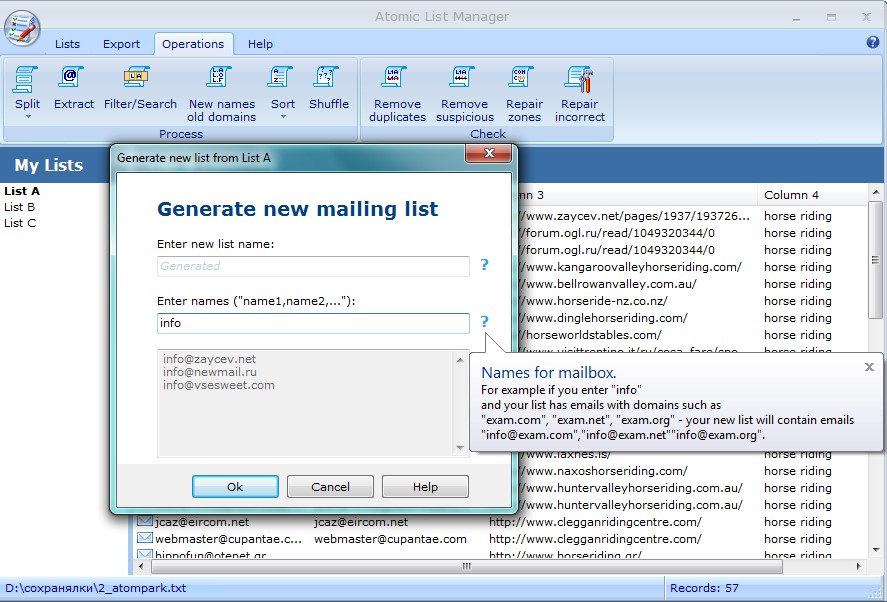The height and width of the screenshot is (602, 887).
Task: Cancel the Generate new list dialog
Action: [330, 486]
